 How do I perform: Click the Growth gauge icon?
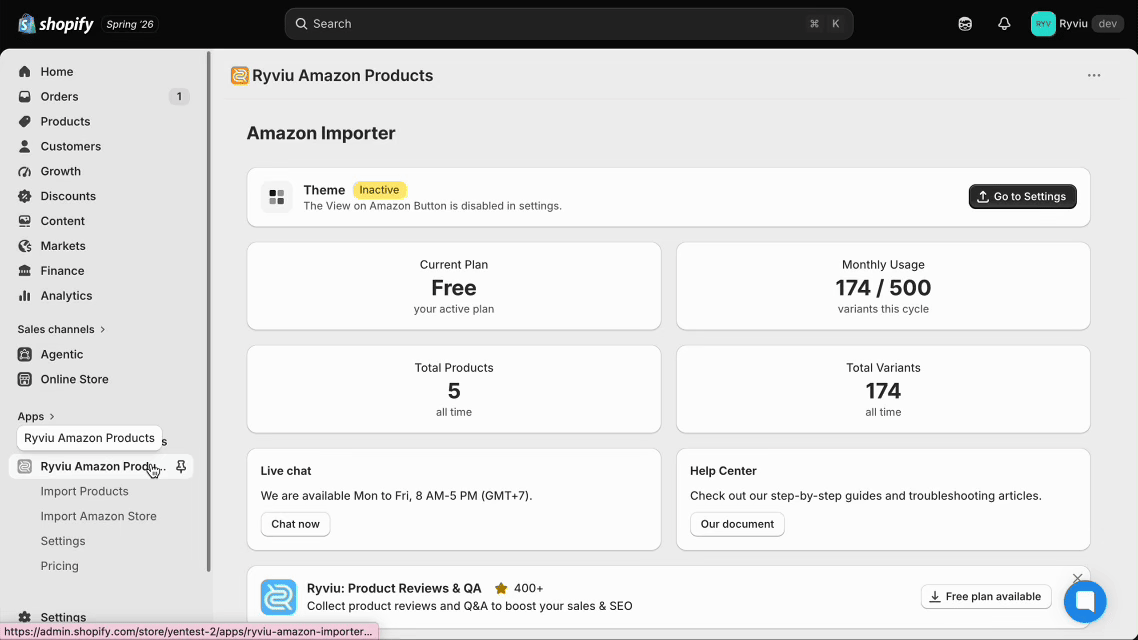(25, 171)
